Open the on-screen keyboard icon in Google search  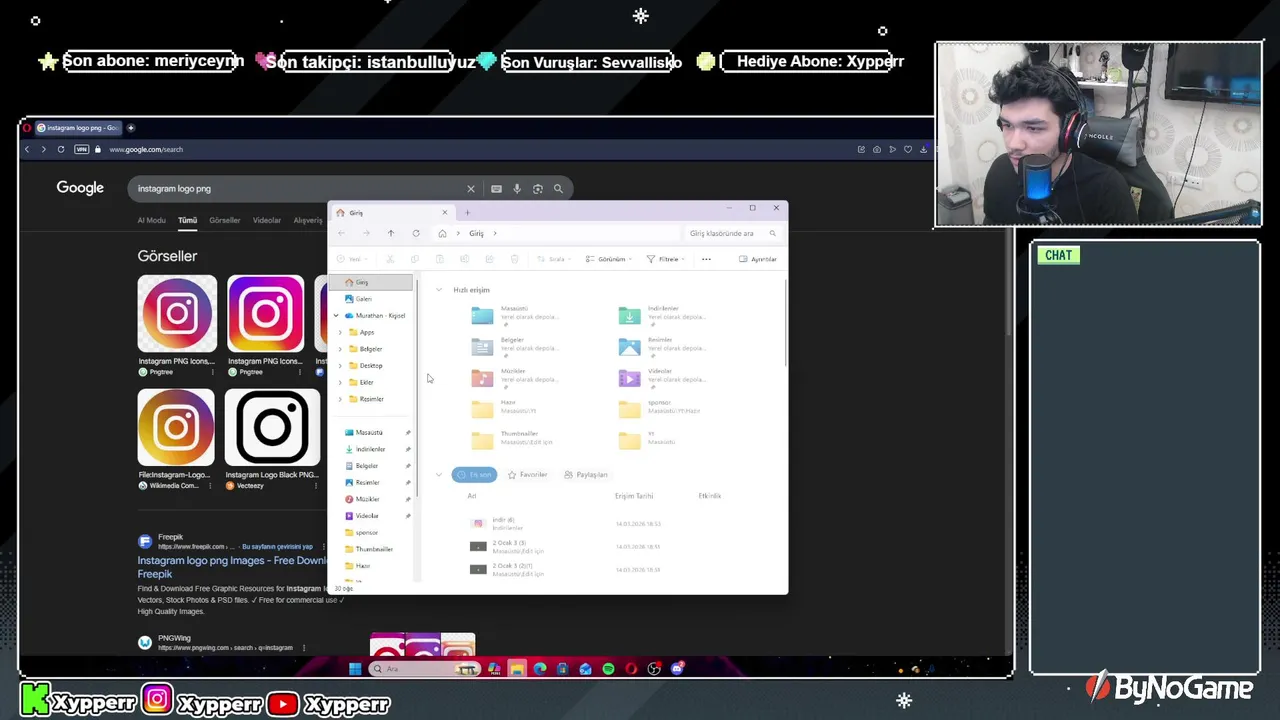click(496, 188)
